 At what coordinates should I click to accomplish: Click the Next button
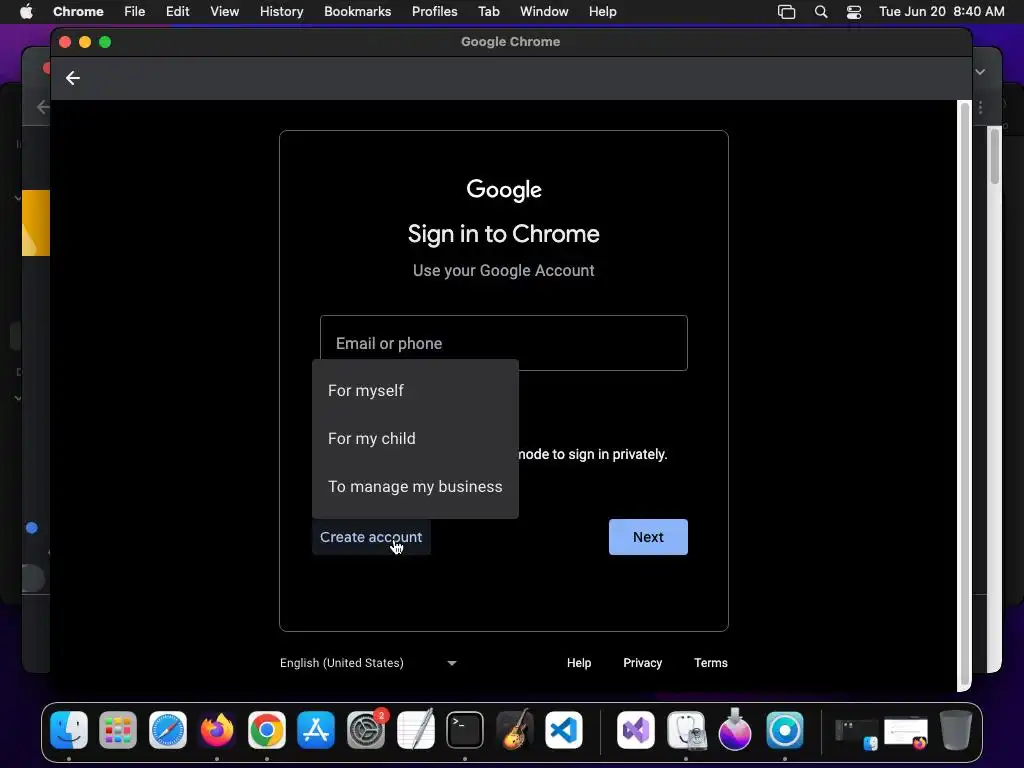[648, 537]
